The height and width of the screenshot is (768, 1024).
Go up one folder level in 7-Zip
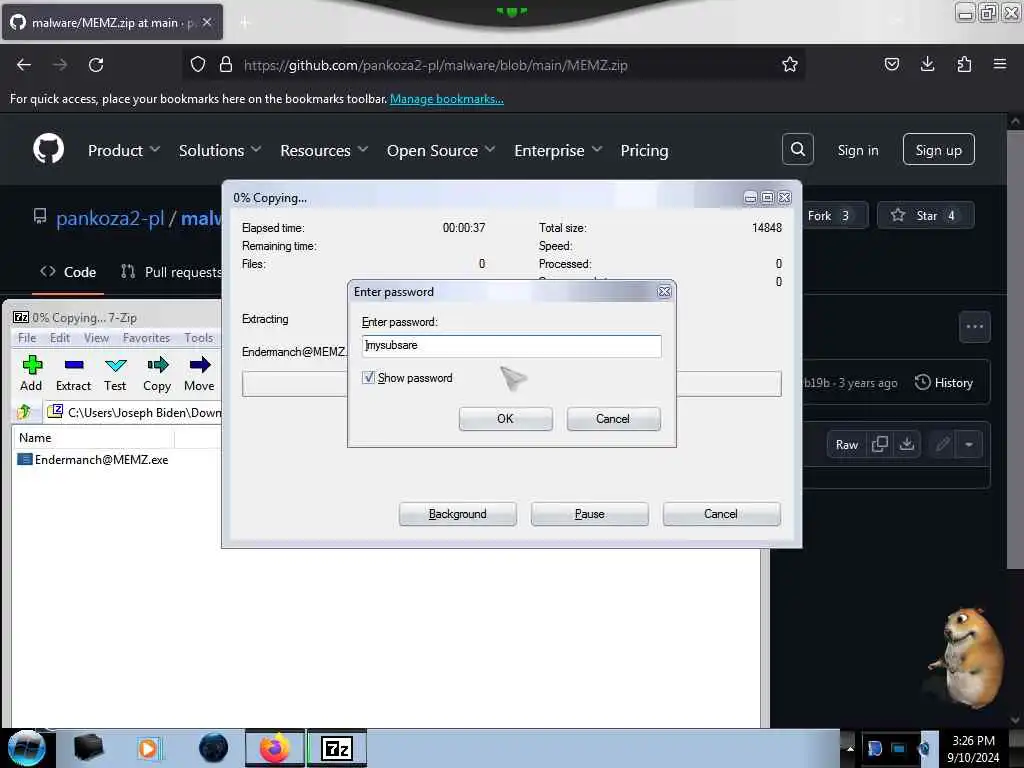coord(24,412)
